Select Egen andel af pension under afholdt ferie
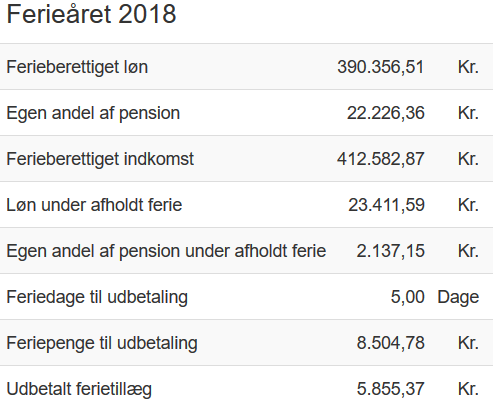The height and width of the screenshot is (407, 493). click(166, 251)
